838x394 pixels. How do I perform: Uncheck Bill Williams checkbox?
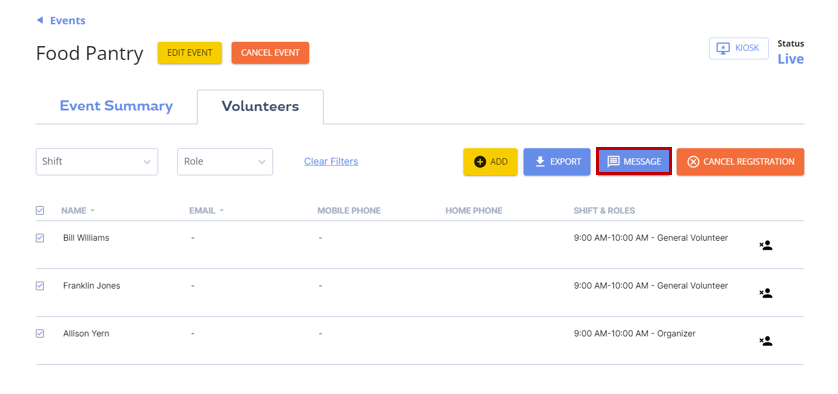40,238
